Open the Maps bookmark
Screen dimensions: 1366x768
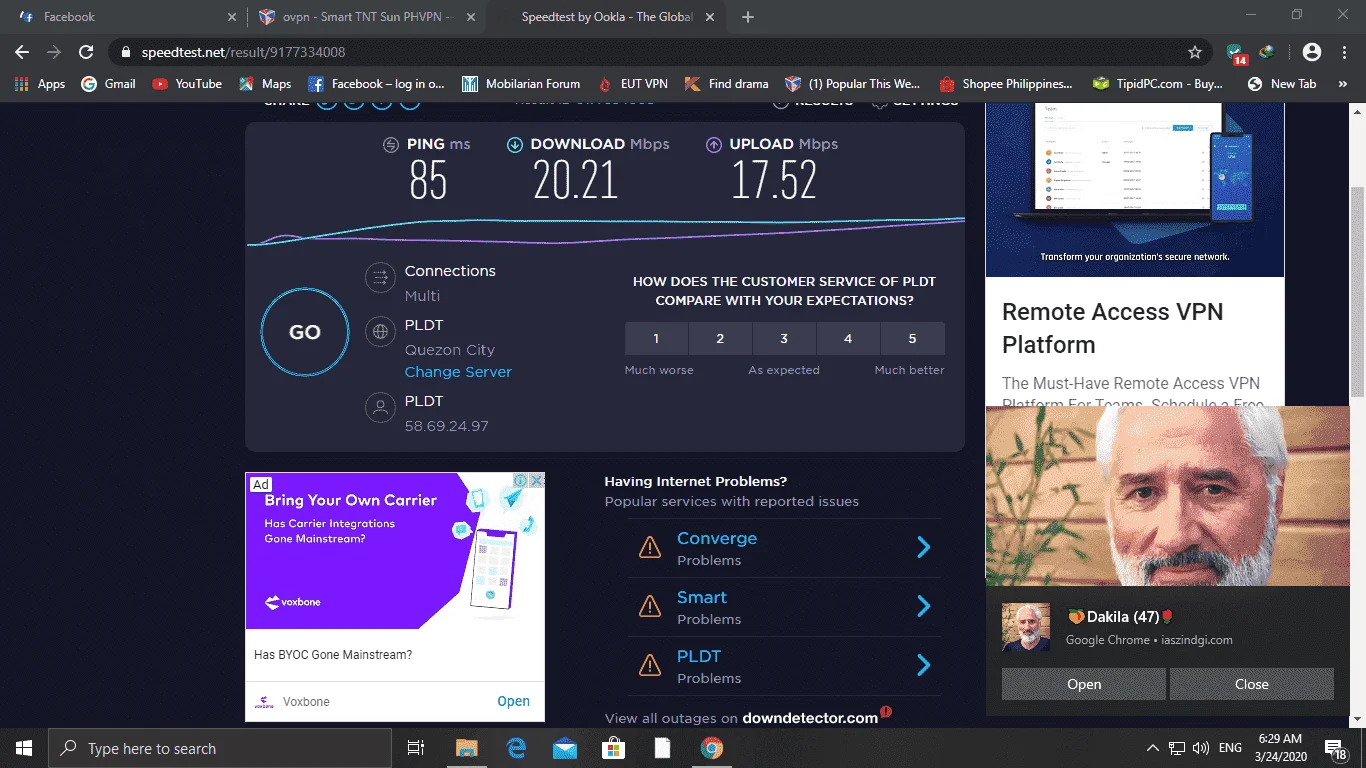point(265,84)
